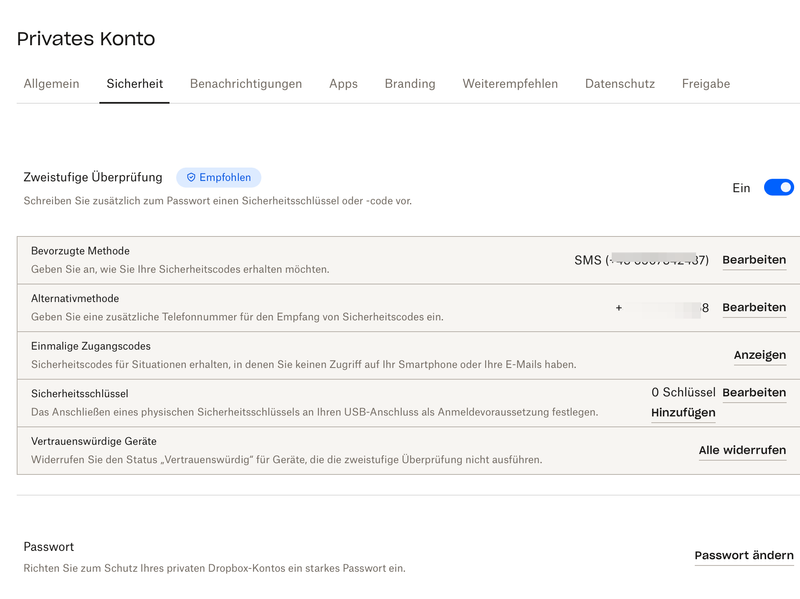Click the Empfohlen badge label
800x599 pixels.
(225, 178)
